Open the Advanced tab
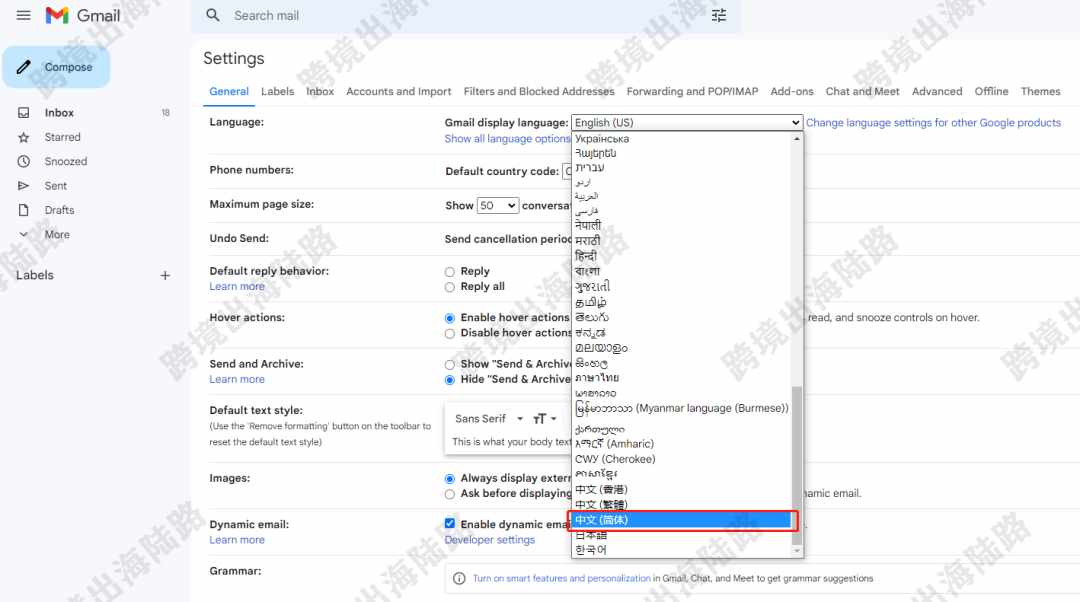 (937, 91)
